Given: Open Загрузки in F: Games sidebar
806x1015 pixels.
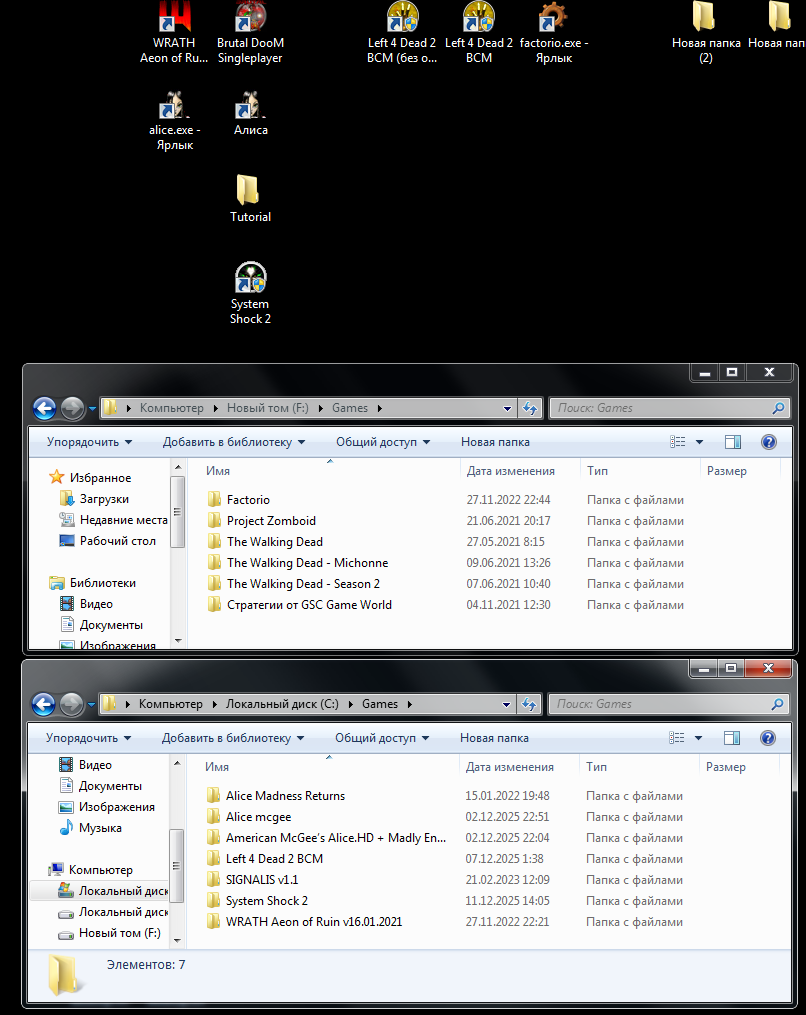Looking at the screenshot, I should pos(95,499).
